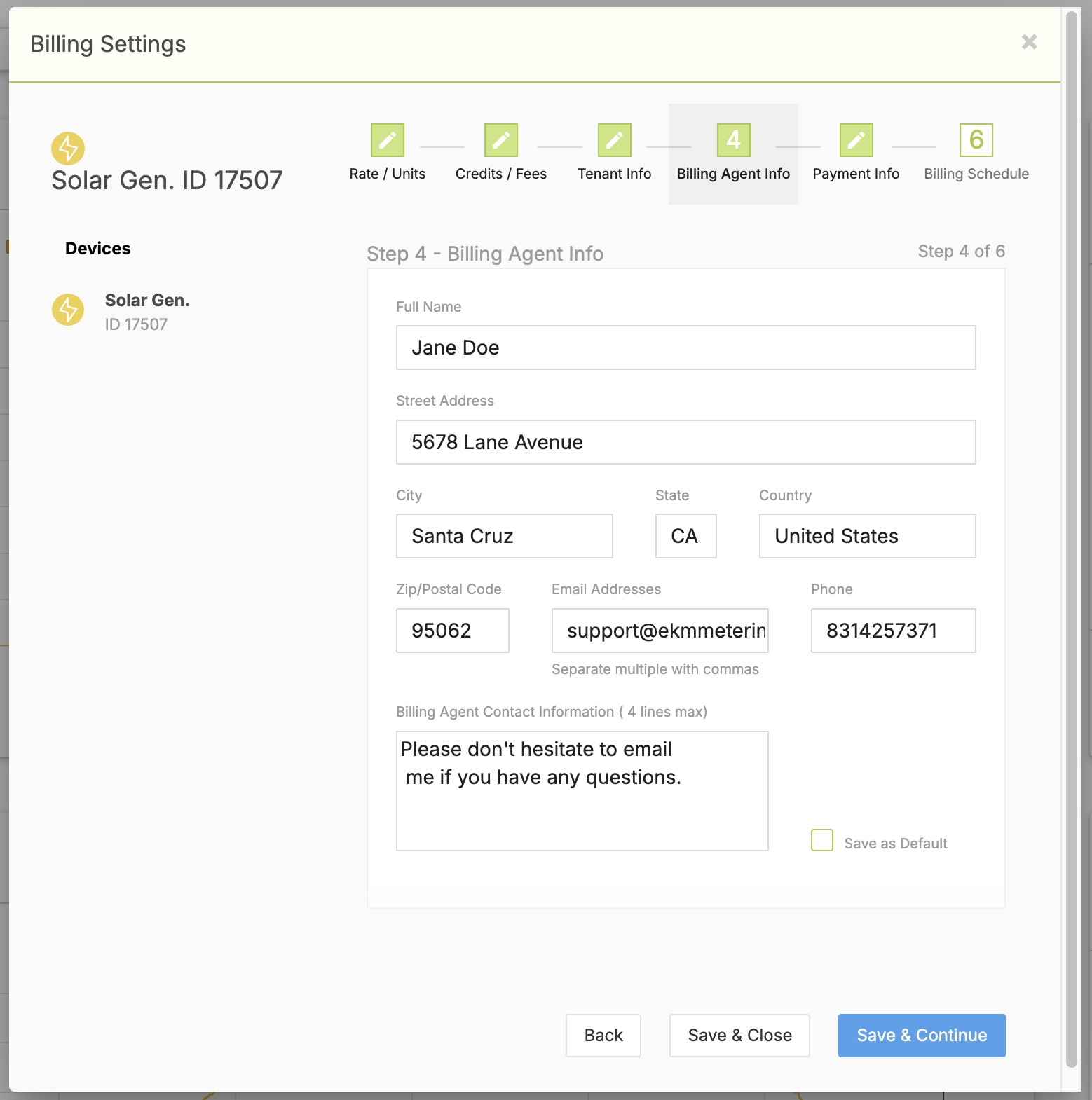Viewport: 1092px width, 1100px height.
Task: Click the Full Name field with Jane Doe
Action: (x=686, y=348)
